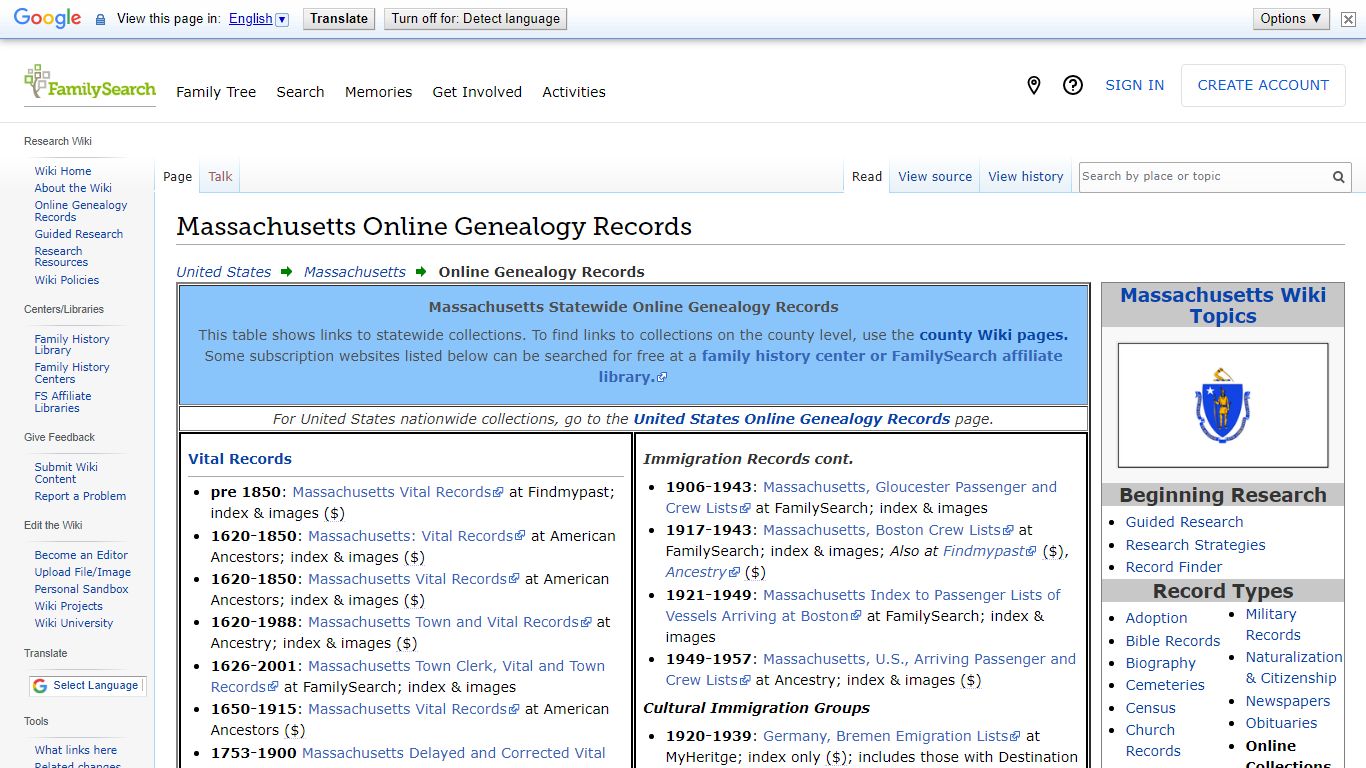Open Massachusetts Town and Vital Records link
Viewport: 1366px width, 768px height.
(x=449, y=622)
